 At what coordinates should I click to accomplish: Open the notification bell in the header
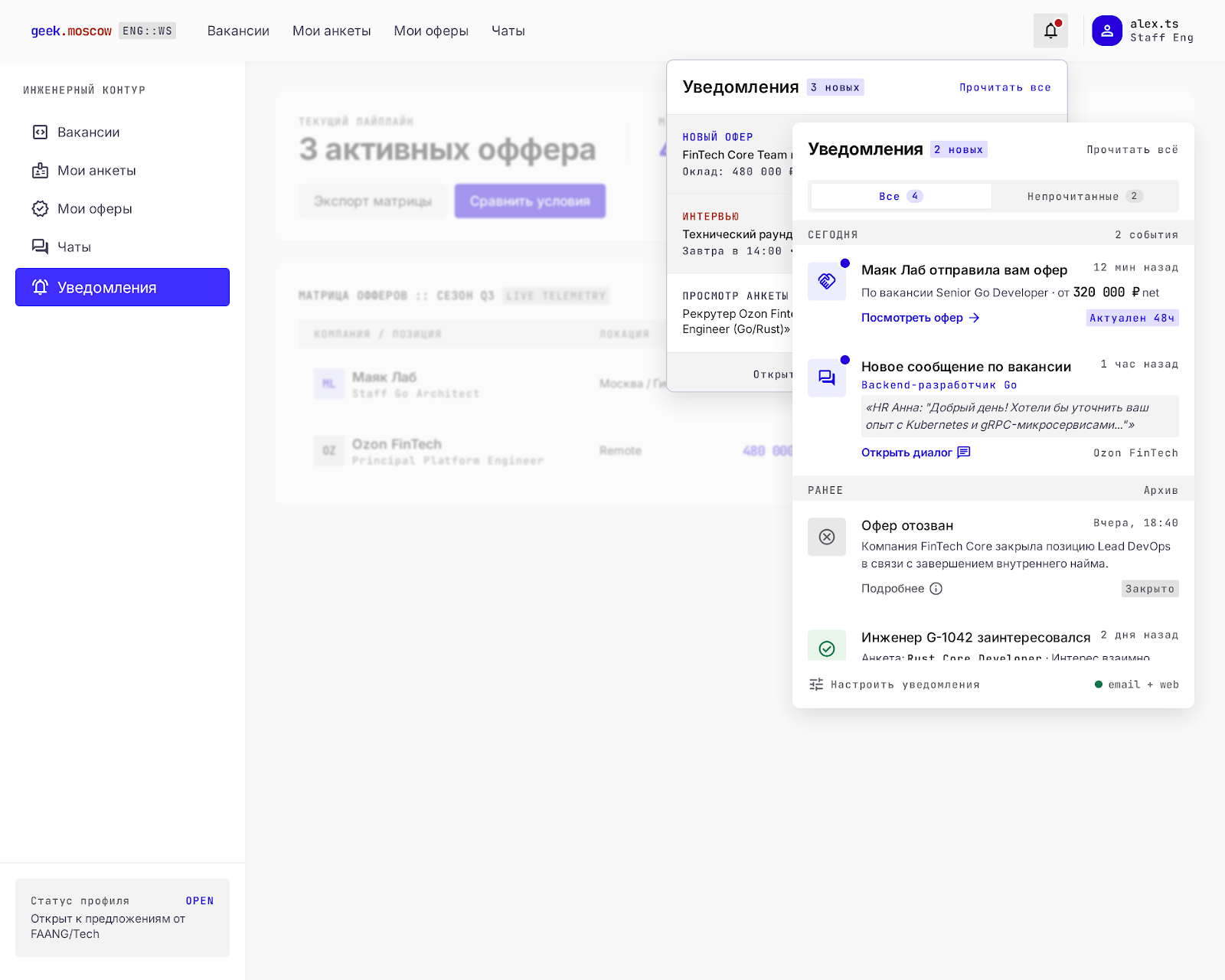(x=1050, y=31)
